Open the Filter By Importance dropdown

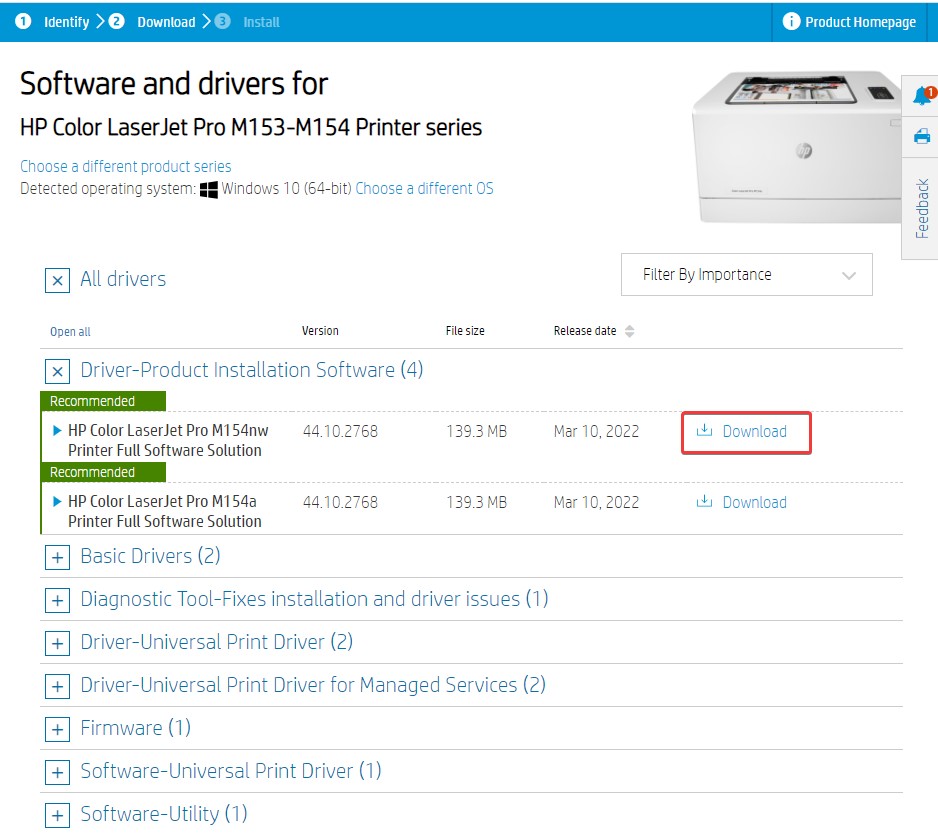click(x=747, y=274)
